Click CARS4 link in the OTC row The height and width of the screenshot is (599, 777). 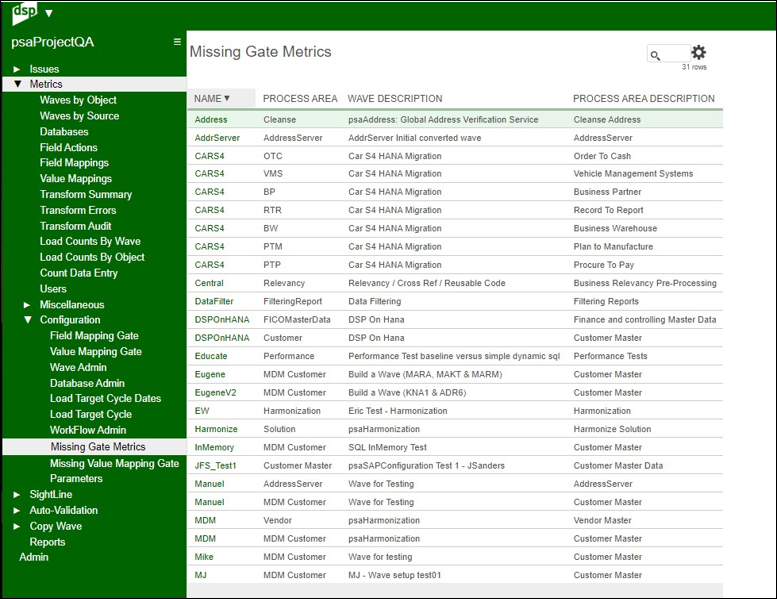coord(209,156)
